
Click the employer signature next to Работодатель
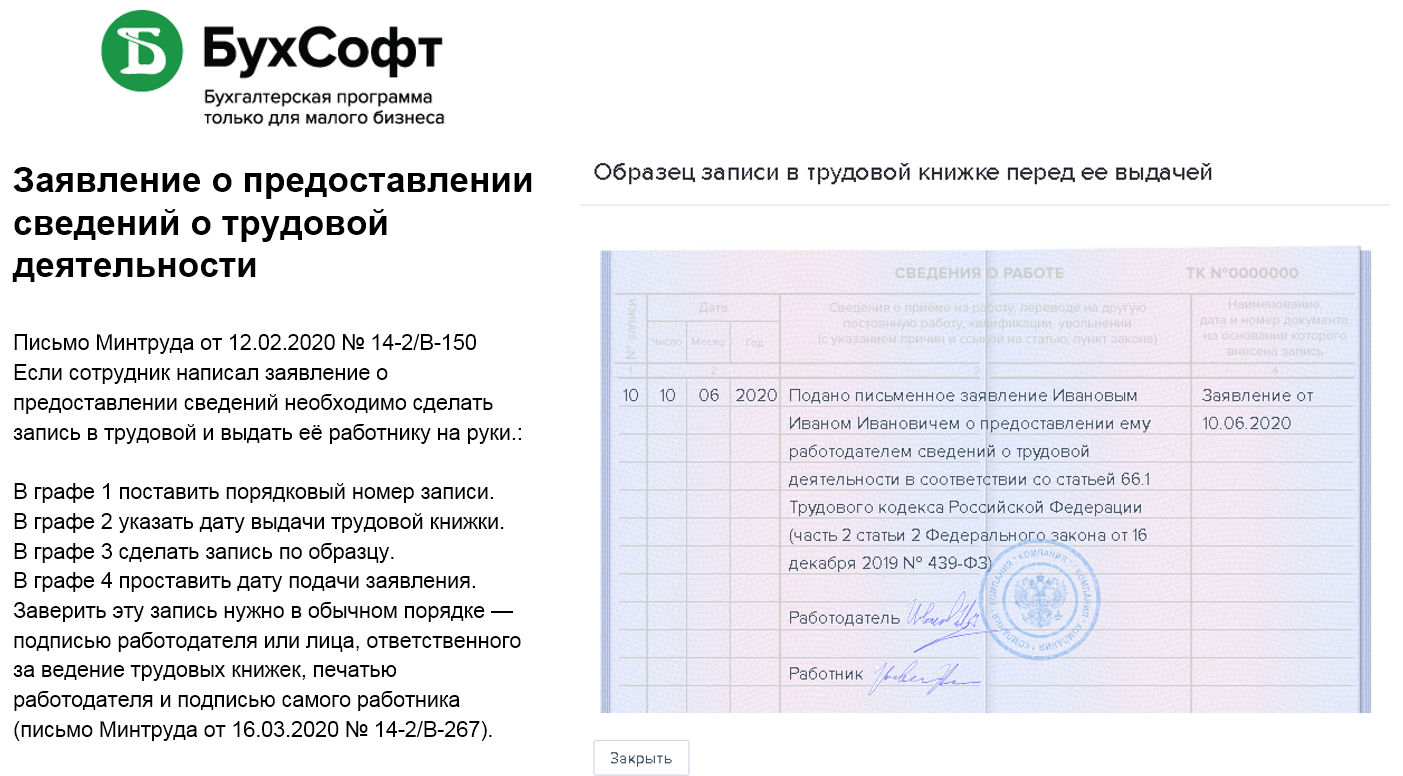(940, 614)
